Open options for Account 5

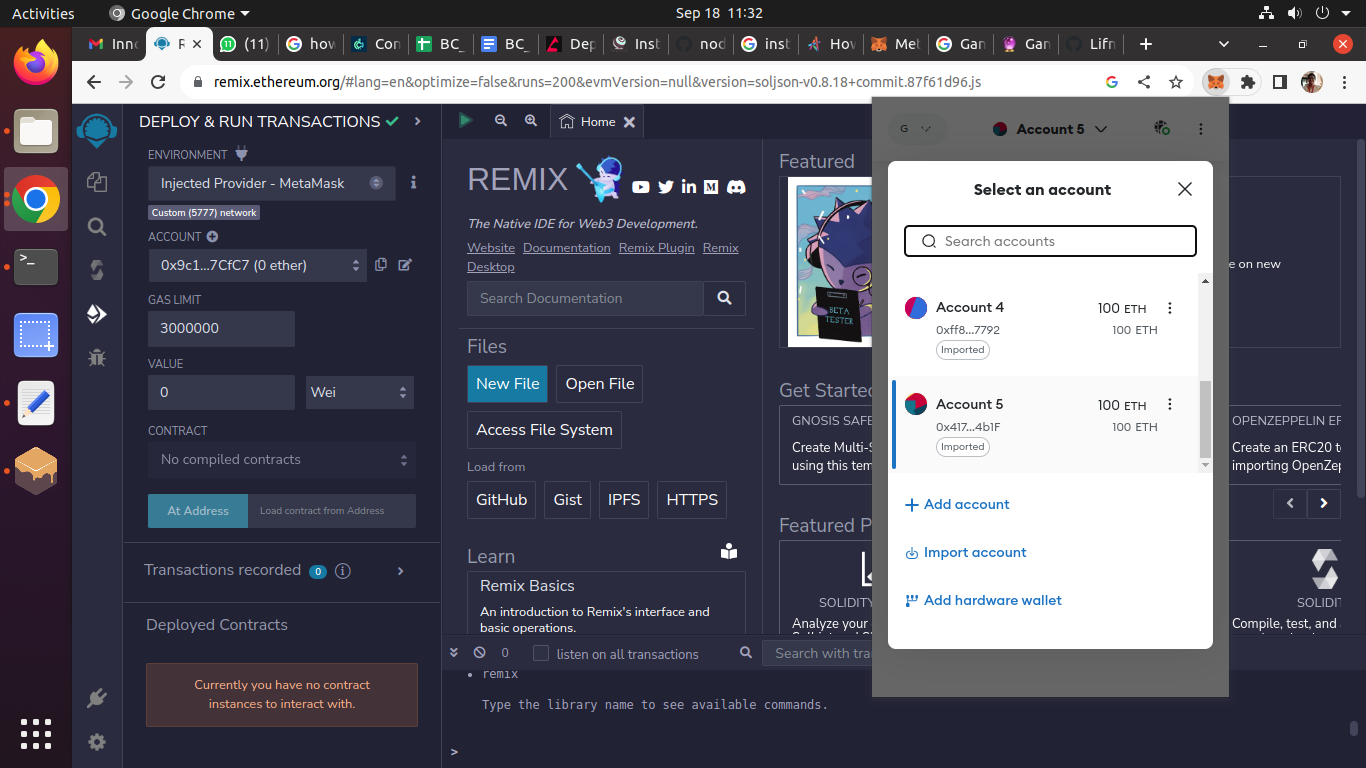[1170, 405]
